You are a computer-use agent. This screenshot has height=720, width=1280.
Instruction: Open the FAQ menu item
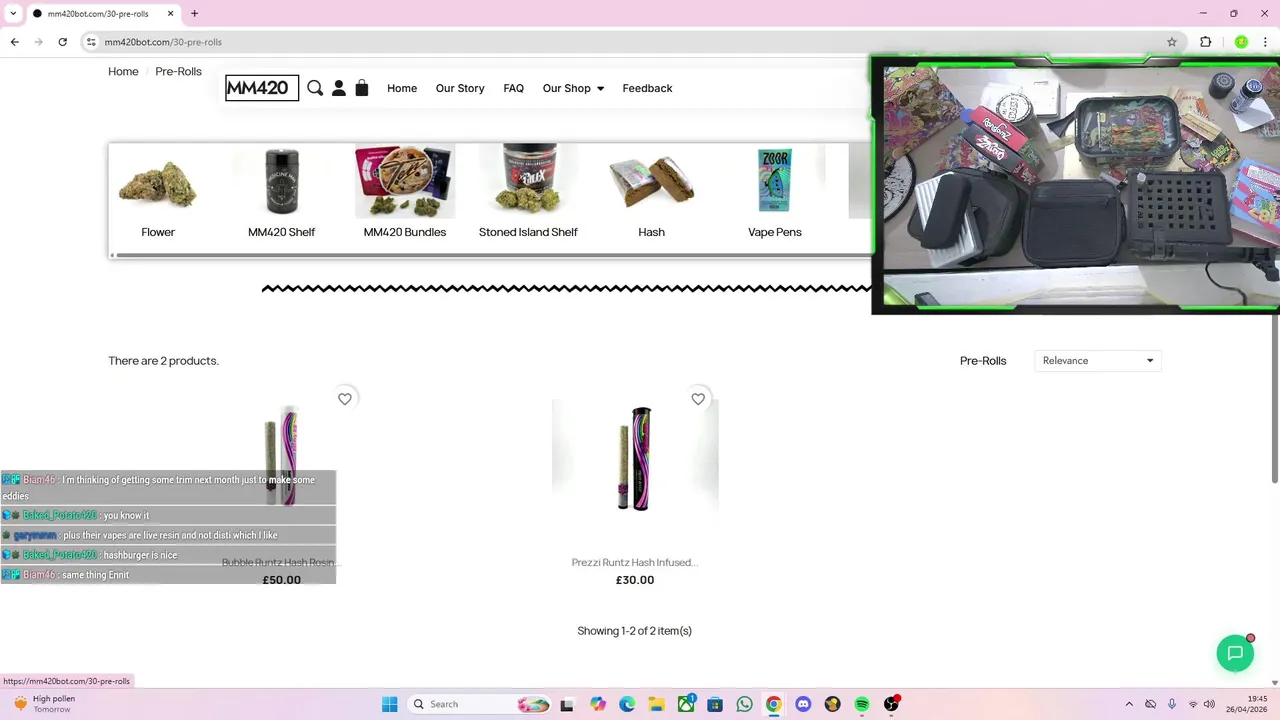click(x=514, y=88)
